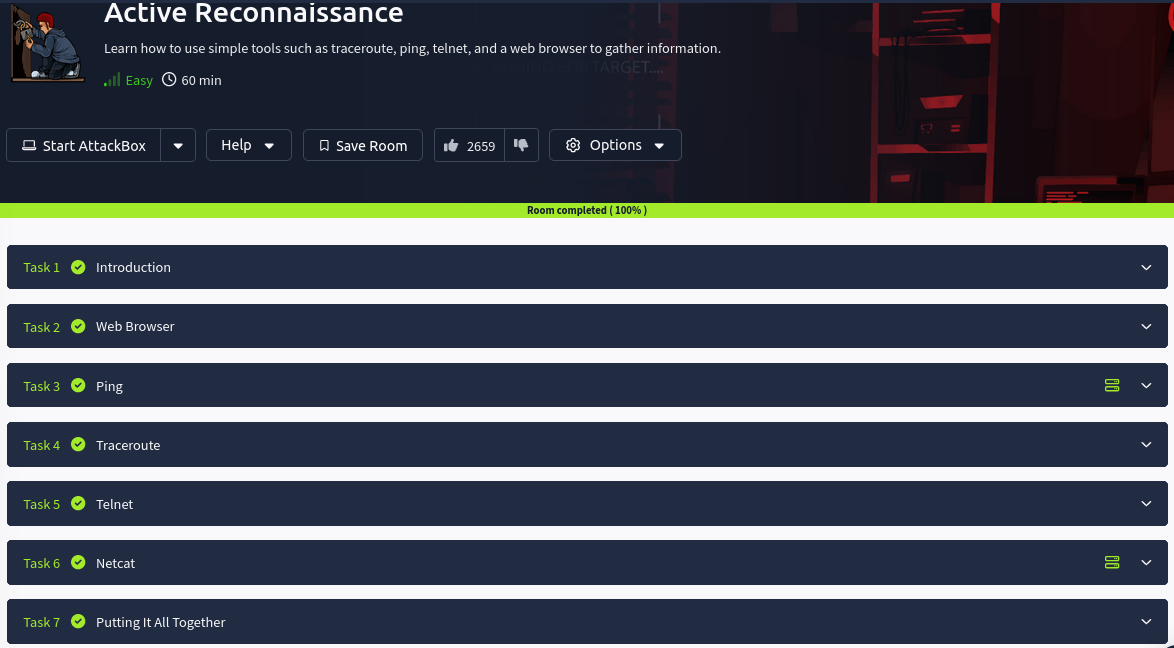Click the clock icon beside 60 min
This screenshot has width=1174, height=648.
169,80
